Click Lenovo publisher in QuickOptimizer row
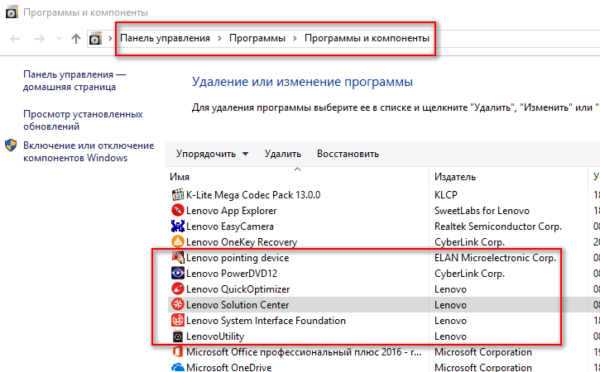Image resolution: width=600 pixels, height=372 pixels. click(x=450, y=289)
